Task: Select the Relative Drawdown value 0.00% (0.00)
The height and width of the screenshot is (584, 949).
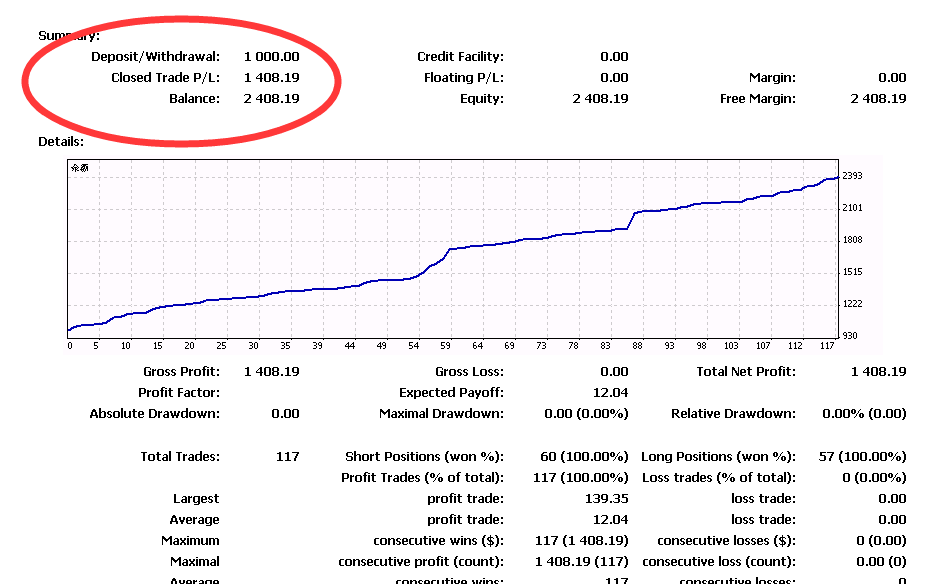Action: point(864,414)
